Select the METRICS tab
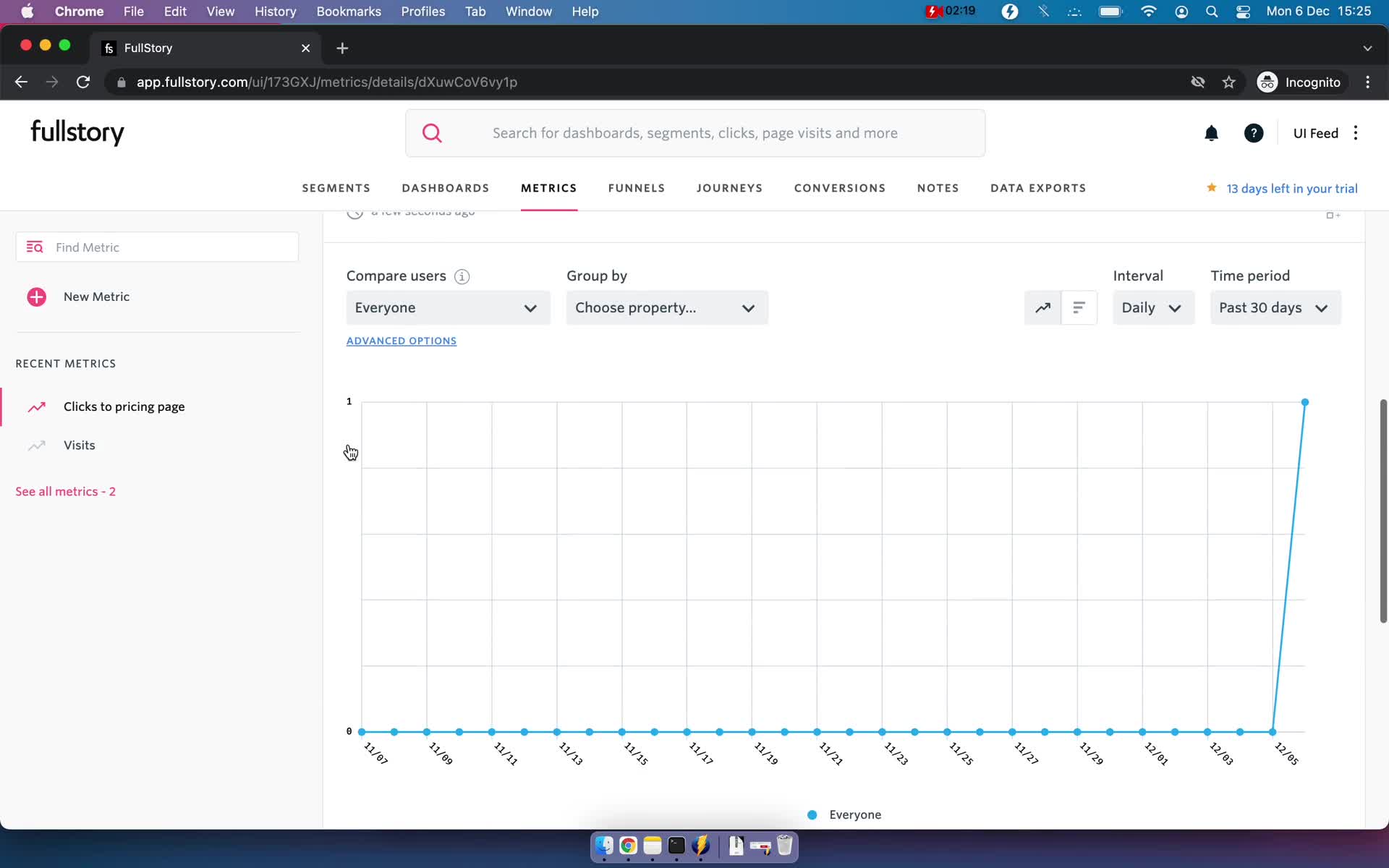 (x=548, y=188)
